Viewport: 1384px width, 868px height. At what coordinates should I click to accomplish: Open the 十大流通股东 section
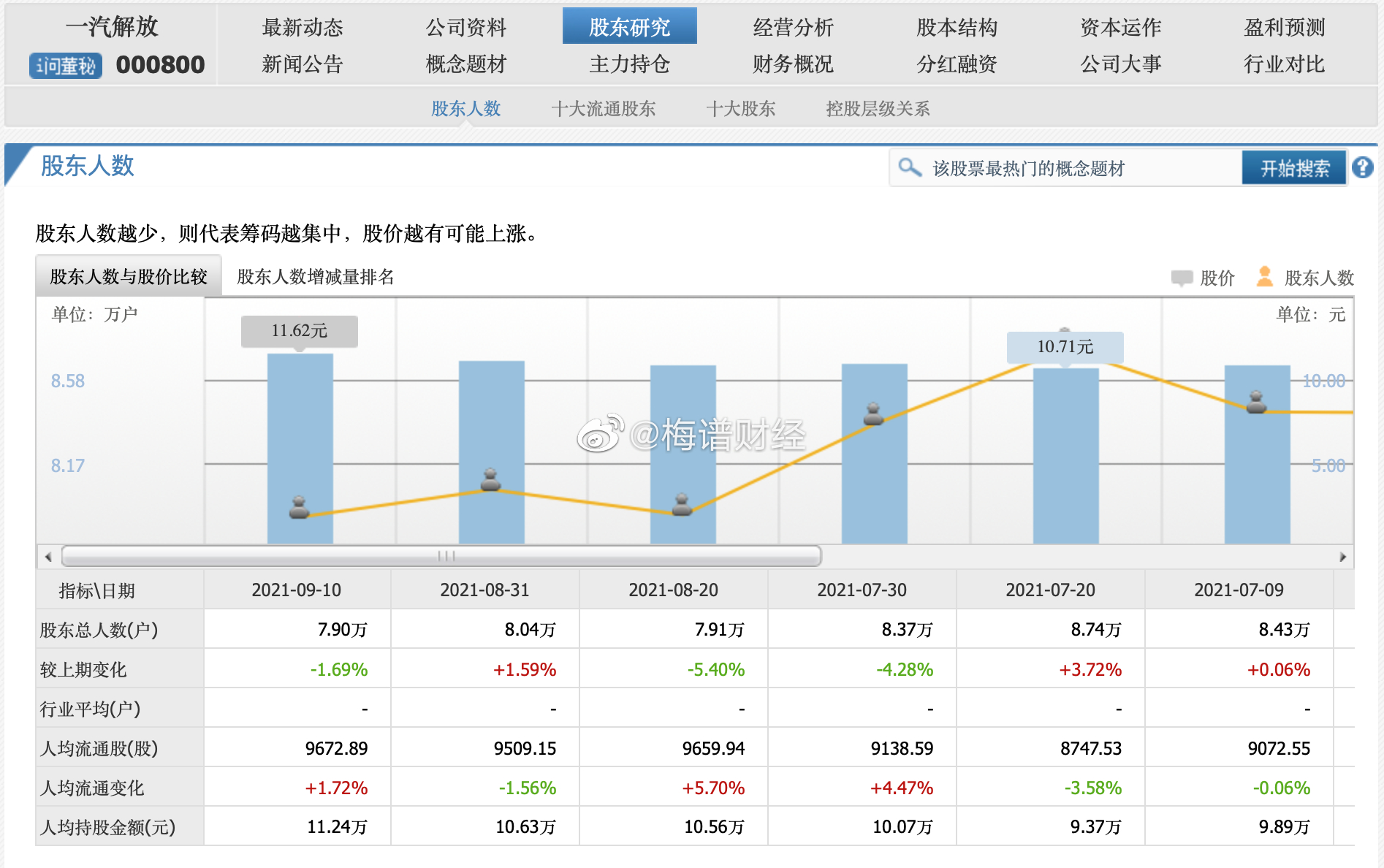(x=604, y=108)
